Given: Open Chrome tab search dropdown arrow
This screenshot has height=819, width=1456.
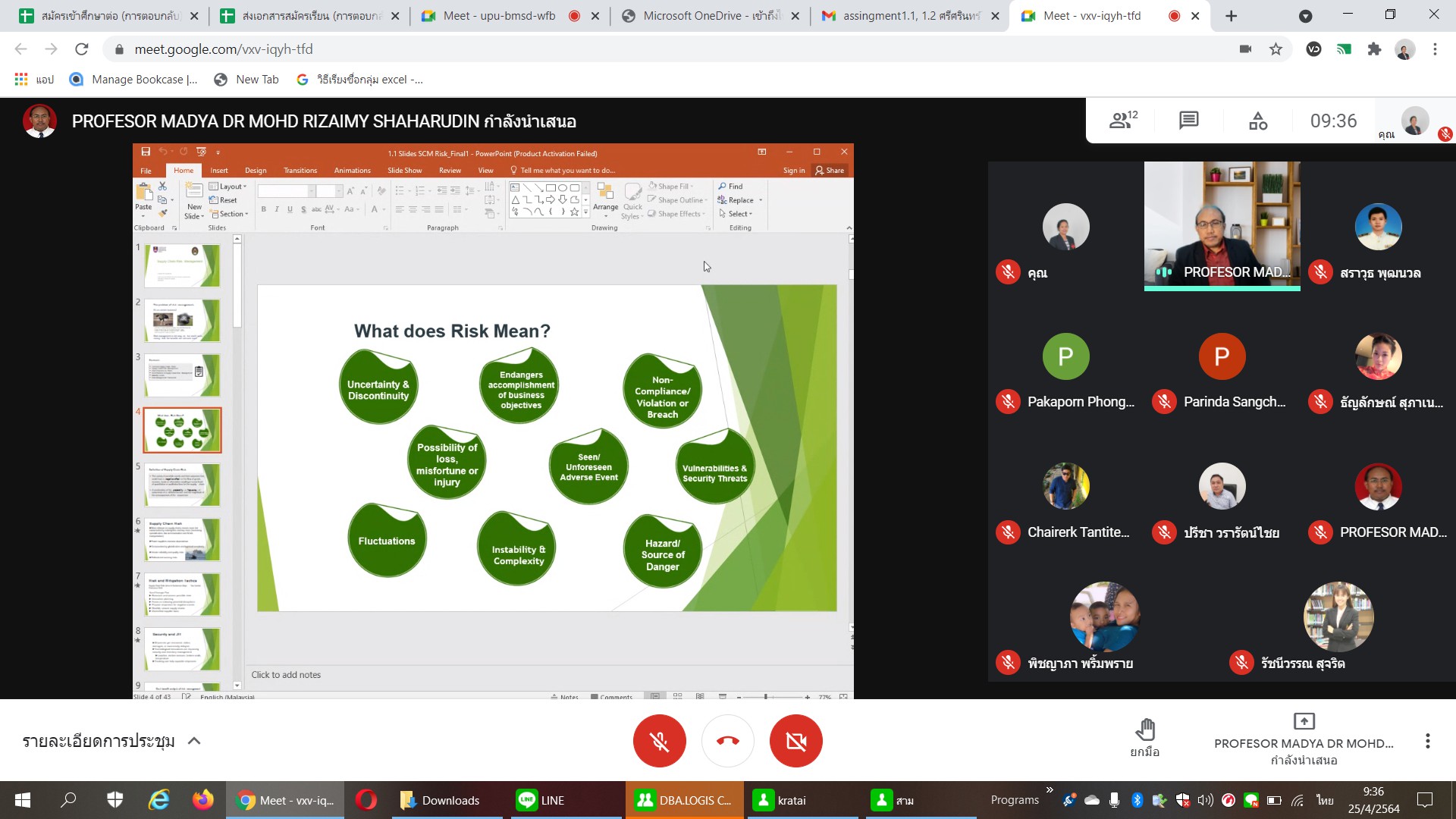Looking at the screenshot, I should click(1305, 16).
